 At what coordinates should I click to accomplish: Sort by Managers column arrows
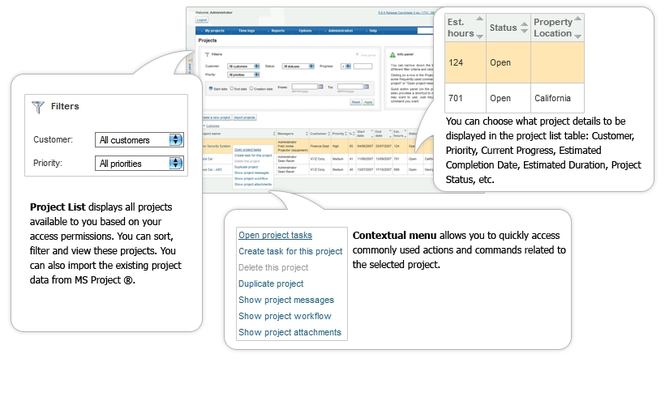(x=307, y=134)
